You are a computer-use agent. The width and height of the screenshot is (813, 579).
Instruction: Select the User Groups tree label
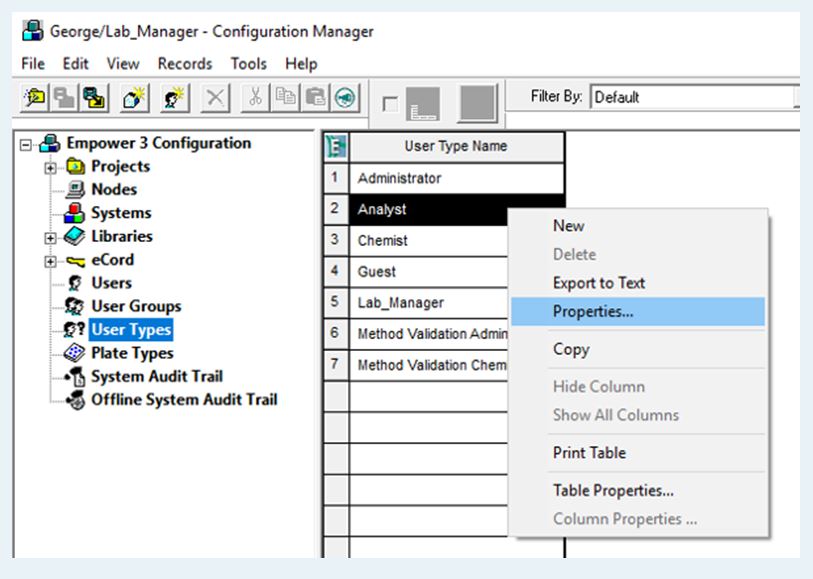click(136, 306)
